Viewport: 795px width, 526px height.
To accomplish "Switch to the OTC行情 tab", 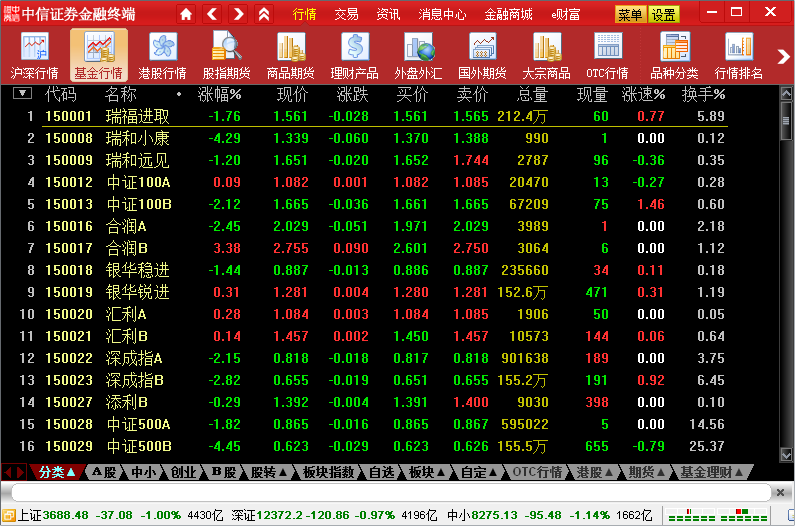I will (537, 473).
